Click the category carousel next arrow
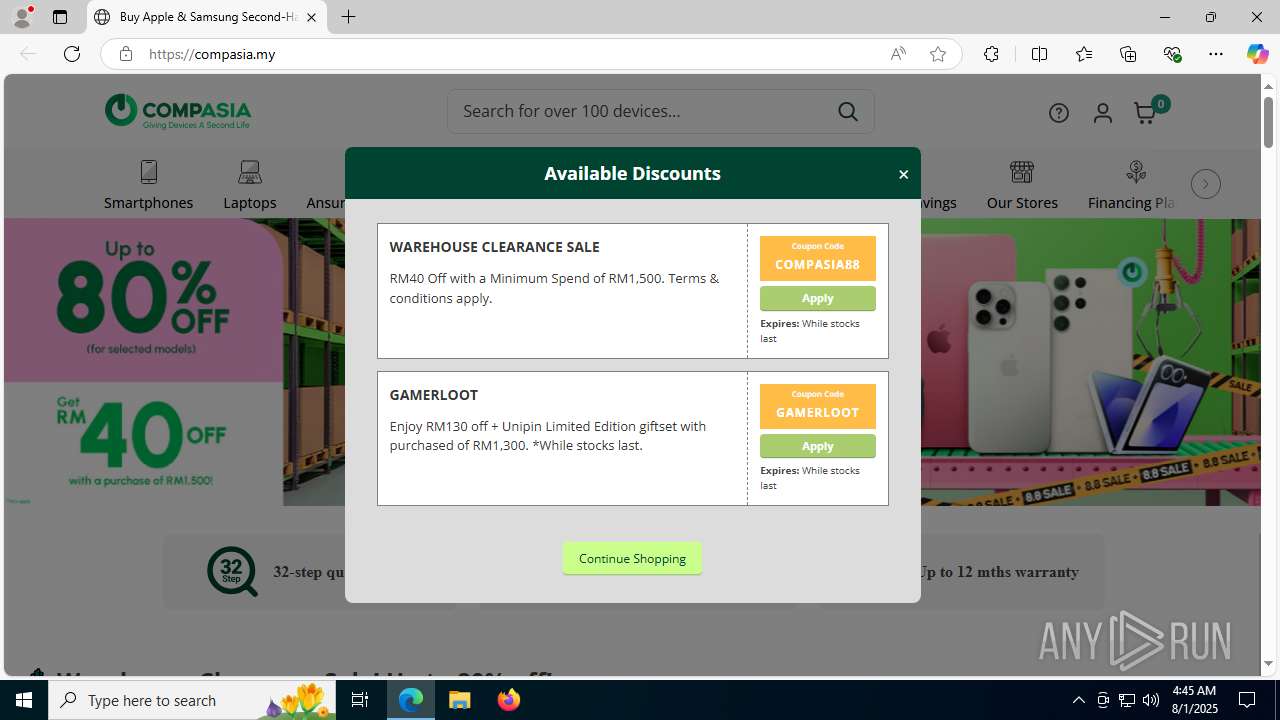Image resolution: width=1280 pixels, height=720 pixels. pyautogui.click(x=1205, y=184)
